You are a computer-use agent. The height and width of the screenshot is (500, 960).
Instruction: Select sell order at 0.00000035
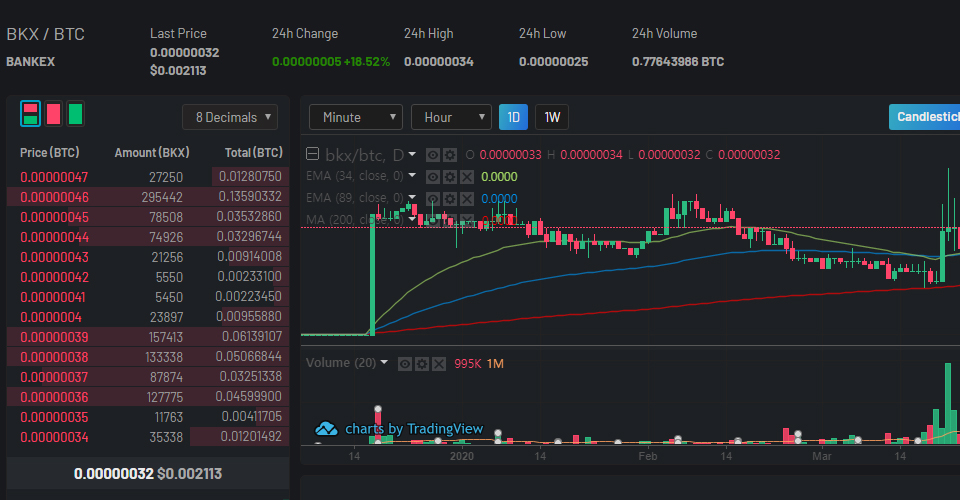pos(148,417)
